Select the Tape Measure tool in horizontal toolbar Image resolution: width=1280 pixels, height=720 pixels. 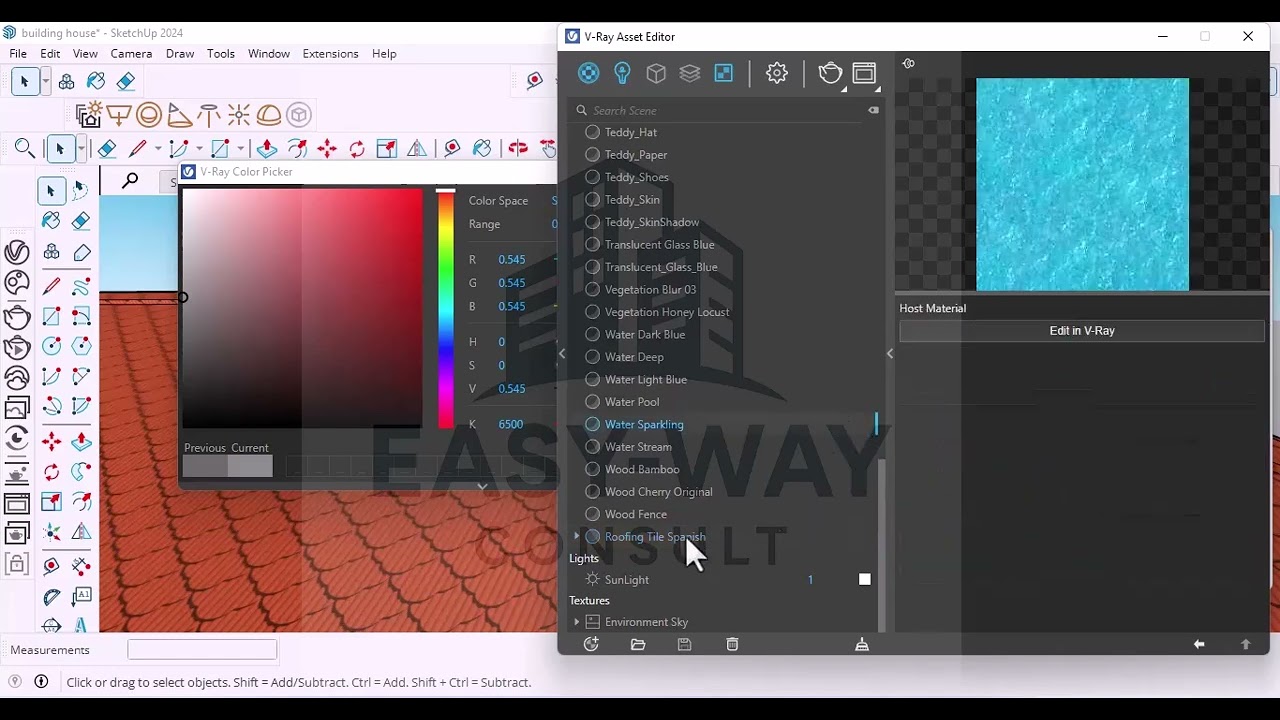(x=452, y=149)
